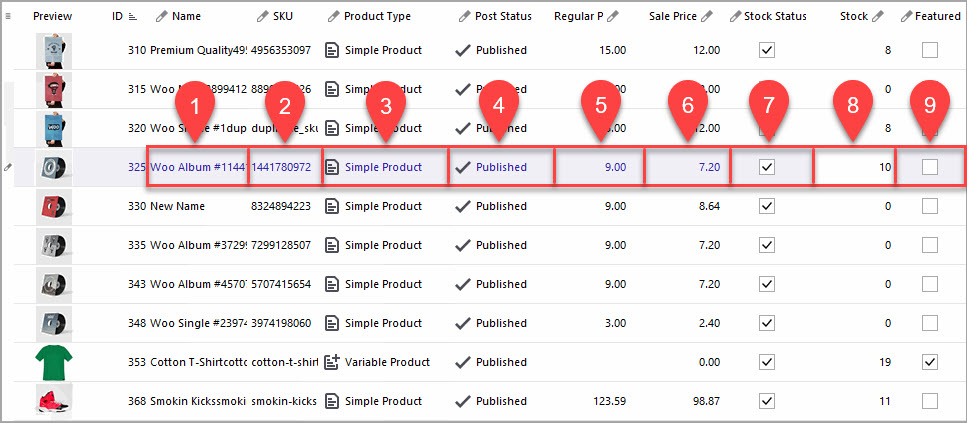This screenshot has height=423, width=967.
Task: Click the green Cotton T-Shirt preview thumbnail
Action: [x=53, y=363]
